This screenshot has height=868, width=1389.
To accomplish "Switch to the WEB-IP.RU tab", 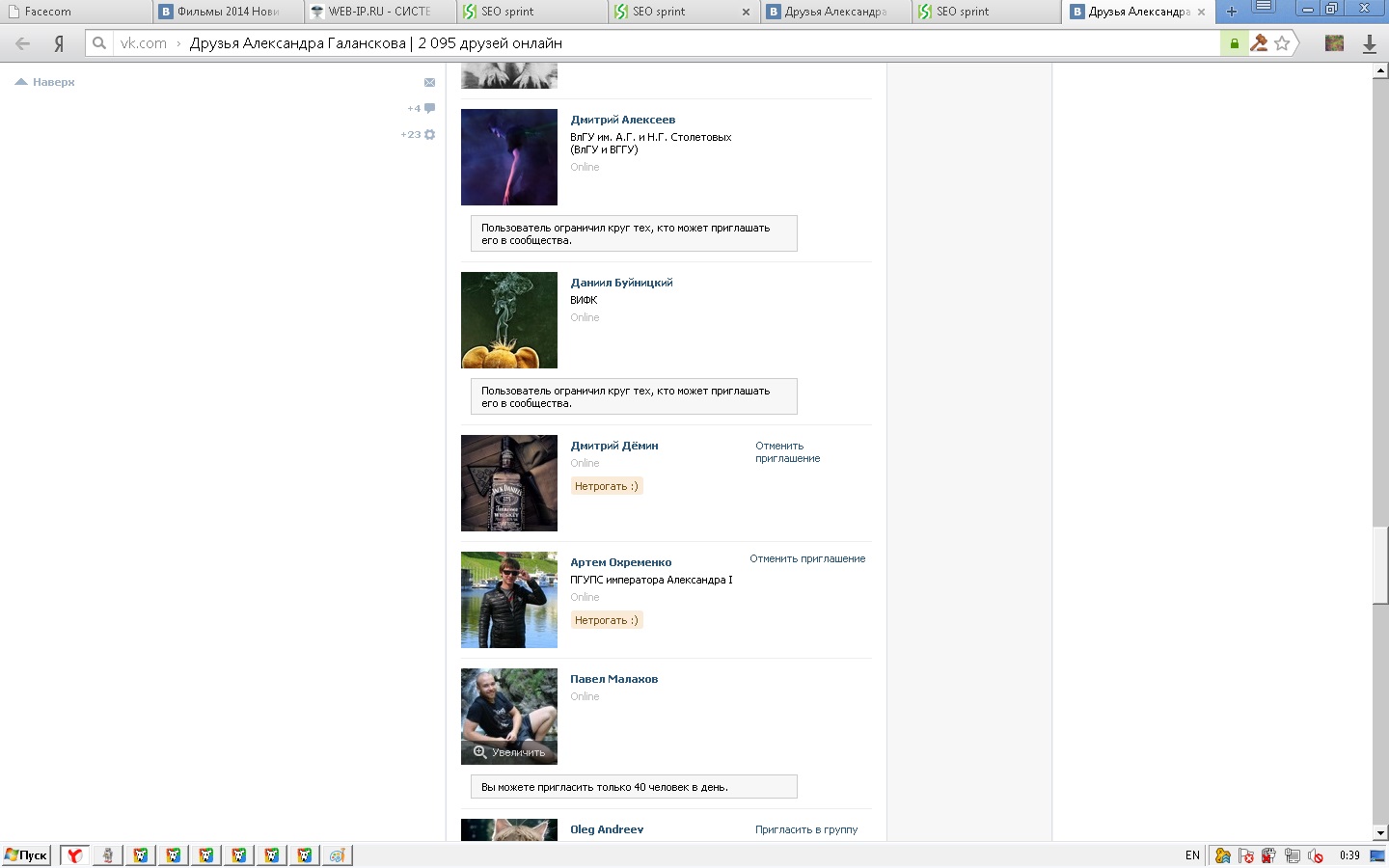I will [x=380, y=12].
